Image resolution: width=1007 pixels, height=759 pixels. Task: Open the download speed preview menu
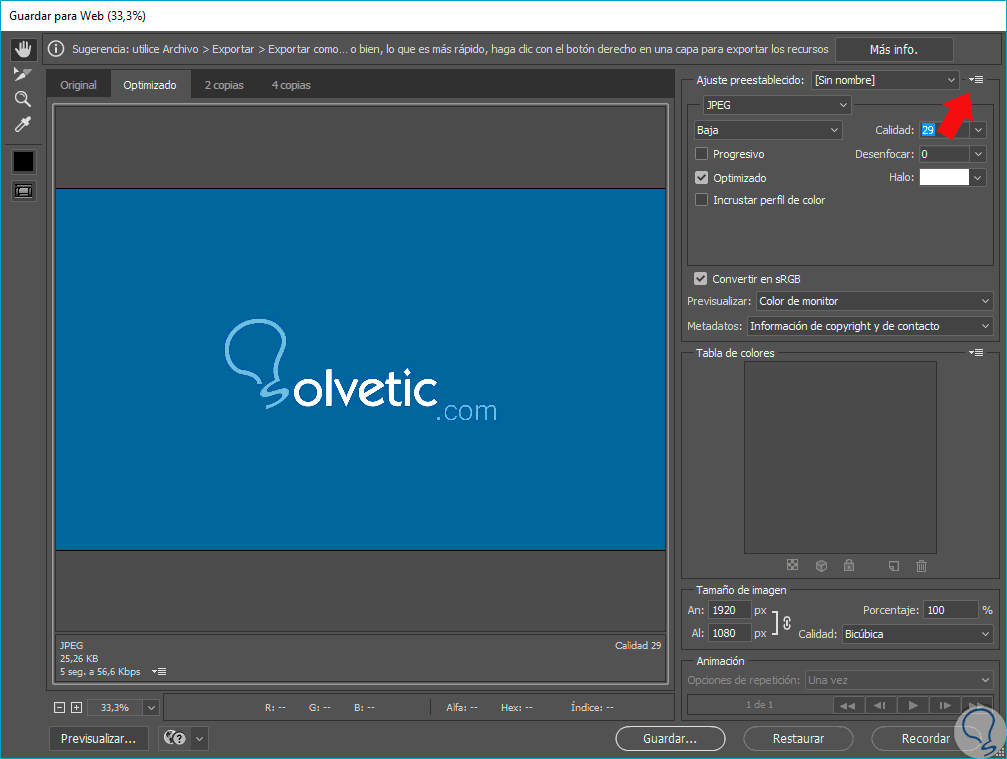[x=159, y=672]
